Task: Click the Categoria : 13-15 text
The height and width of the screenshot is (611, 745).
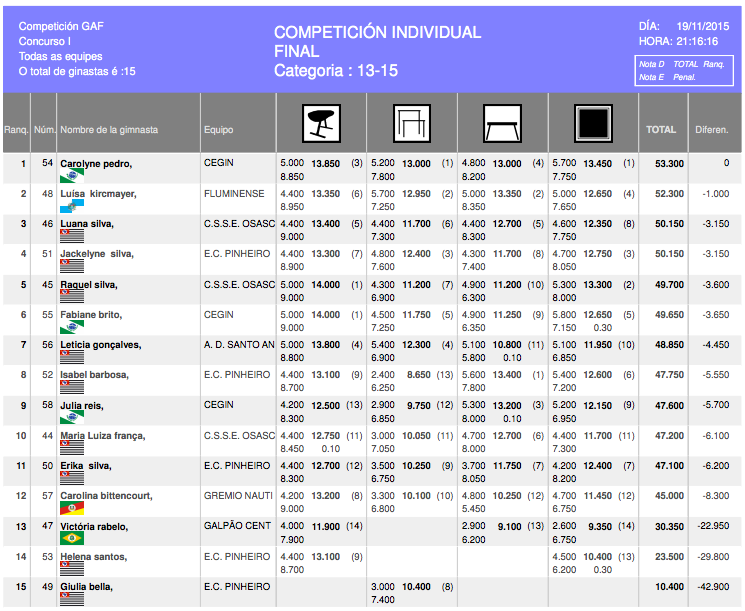Action: point(336,71)
